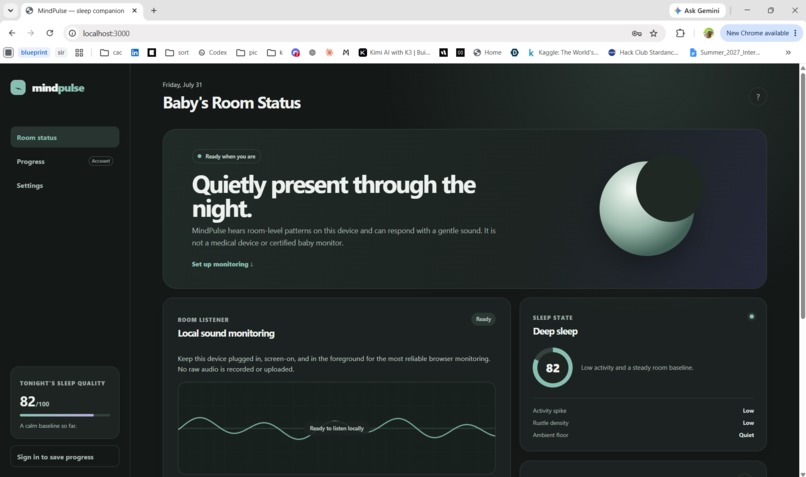
Task: Click the Local sound monitoring heading
Action: coord(226,334)
